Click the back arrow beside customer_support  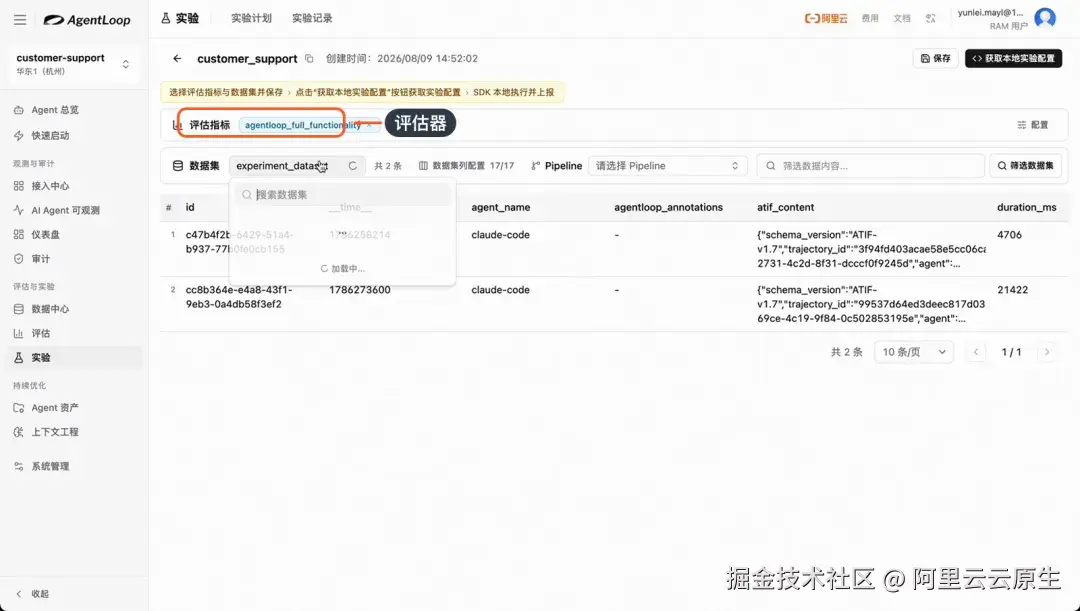[x=177, y=59]
